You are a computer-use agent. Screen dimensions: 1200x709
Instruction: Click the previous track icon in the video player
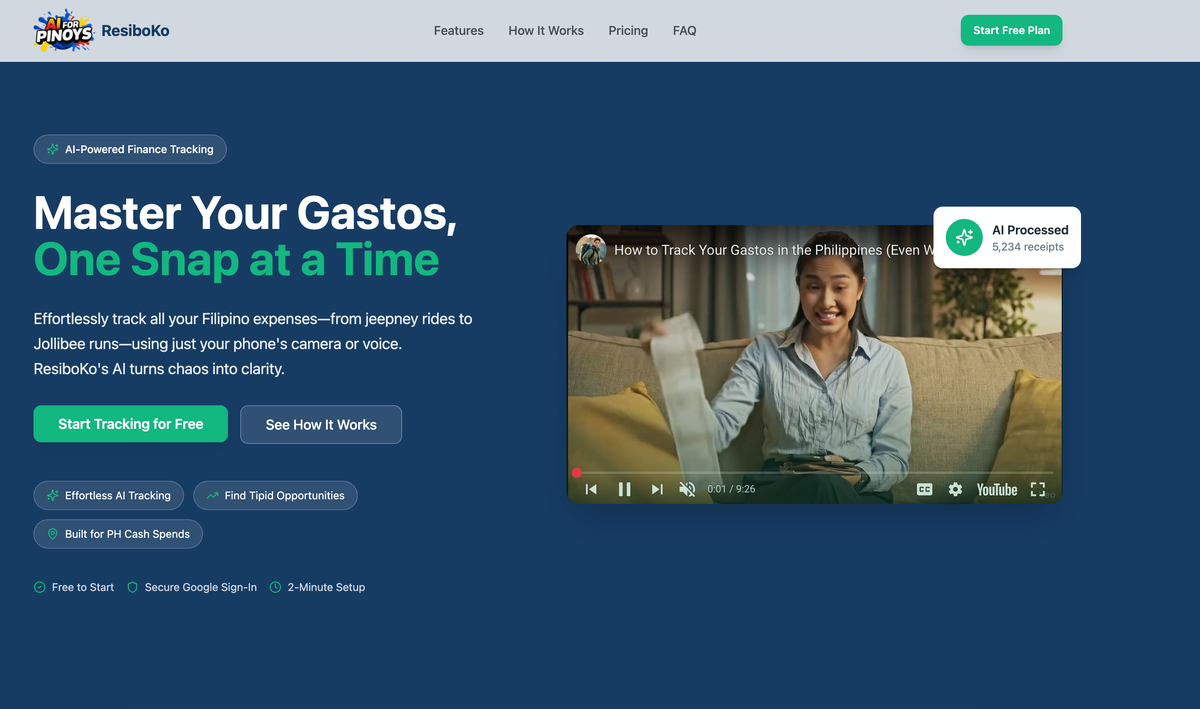[591, 489]
